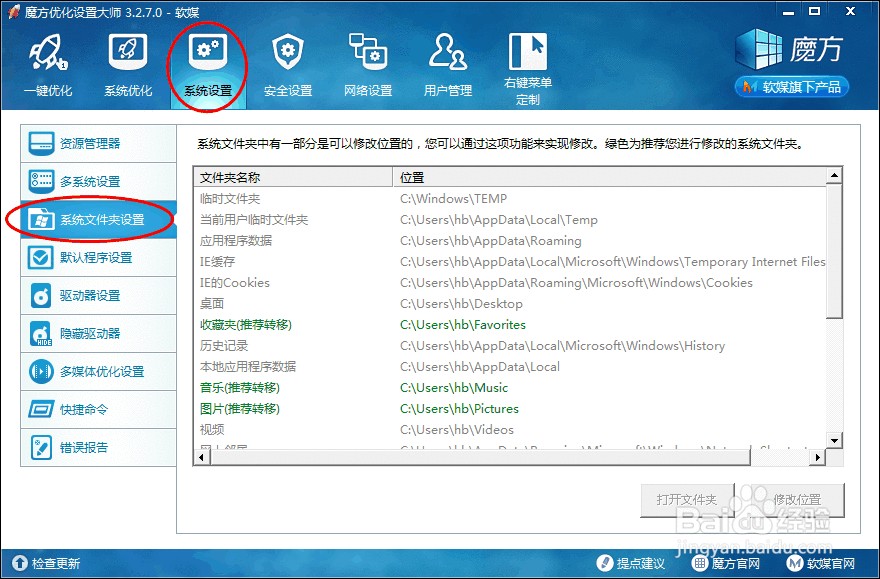Image resolution: width=880 pixels, height=579 pixels.
Task: Click path C:\Users\hb\Pictures
Action: pos(459,408)
